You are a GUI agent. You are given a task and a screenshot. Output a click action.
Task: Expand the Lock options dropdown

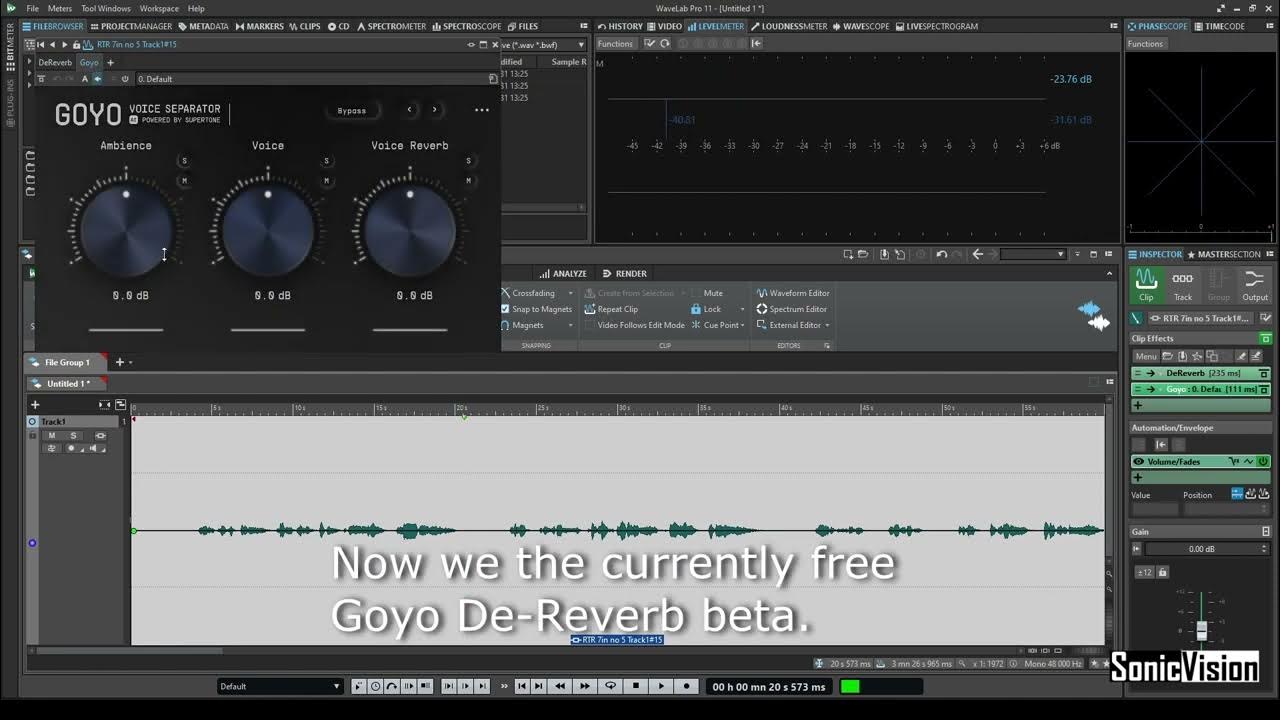click(x=742, y=309)
